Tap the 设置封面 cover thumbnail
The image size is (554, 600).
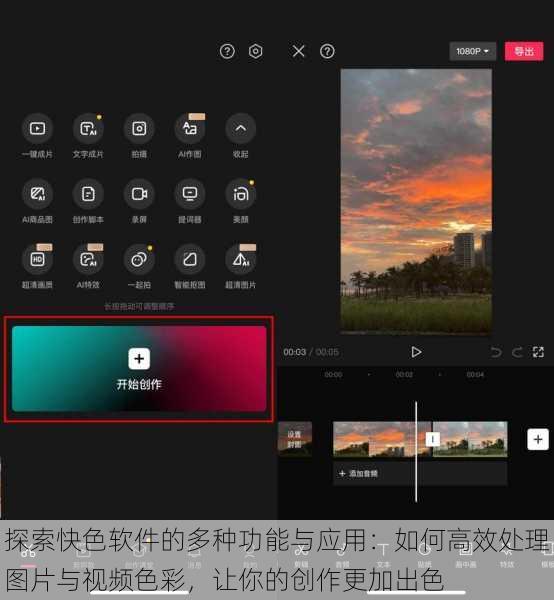pyautogui.click(x=295, y=439)
